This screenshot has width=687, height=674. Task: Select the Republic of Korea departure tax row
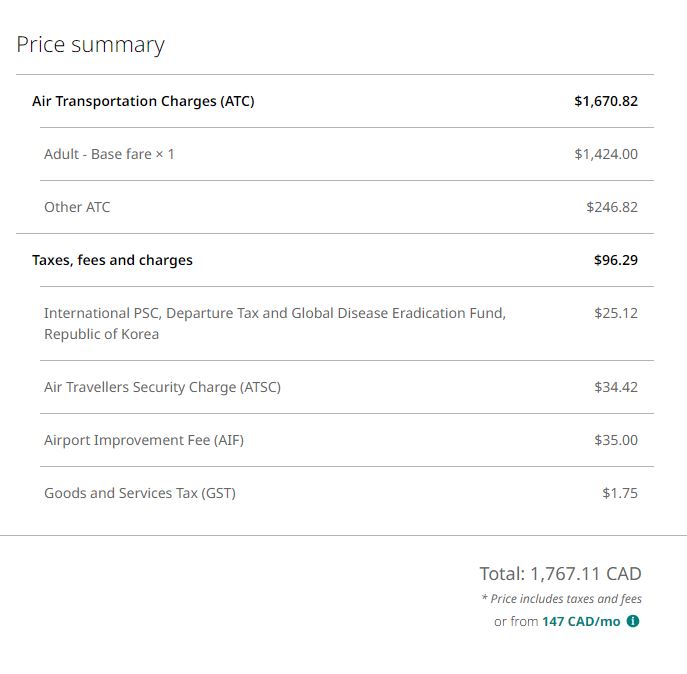point(274,323)
